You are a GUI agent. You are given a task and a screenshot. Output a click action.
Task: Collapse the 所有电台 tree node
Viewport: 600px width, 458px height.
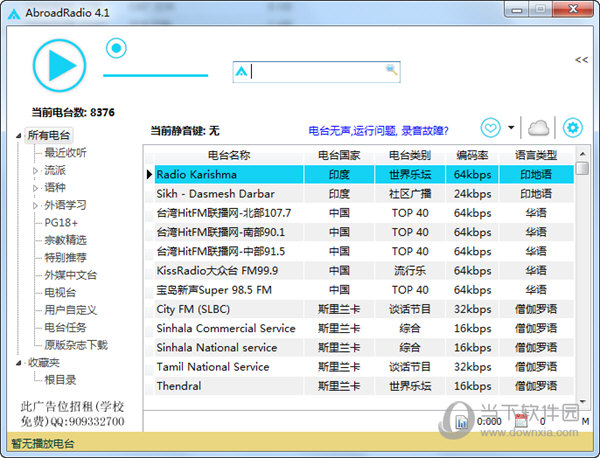[18, 135]
